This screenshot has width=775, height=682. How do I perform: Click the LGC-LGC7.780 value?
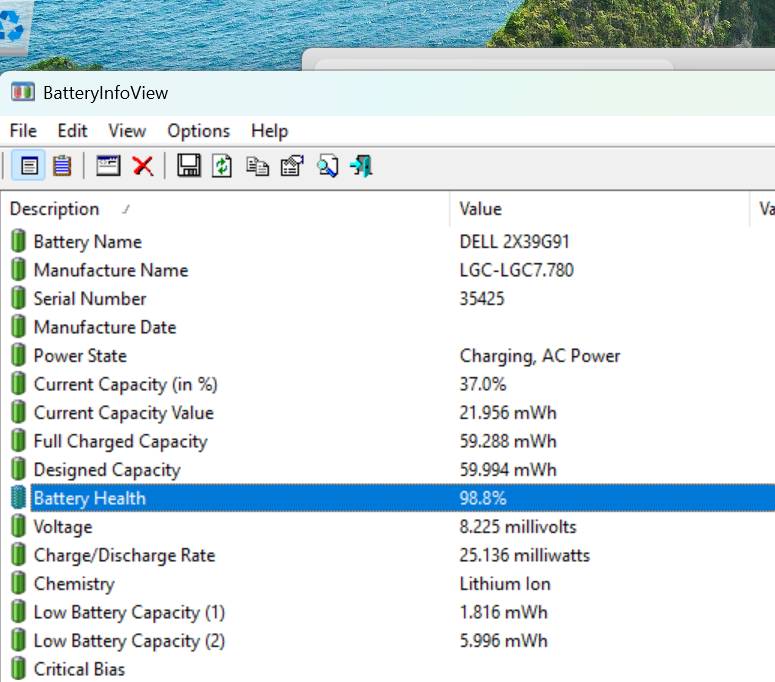tap(517, 270)
